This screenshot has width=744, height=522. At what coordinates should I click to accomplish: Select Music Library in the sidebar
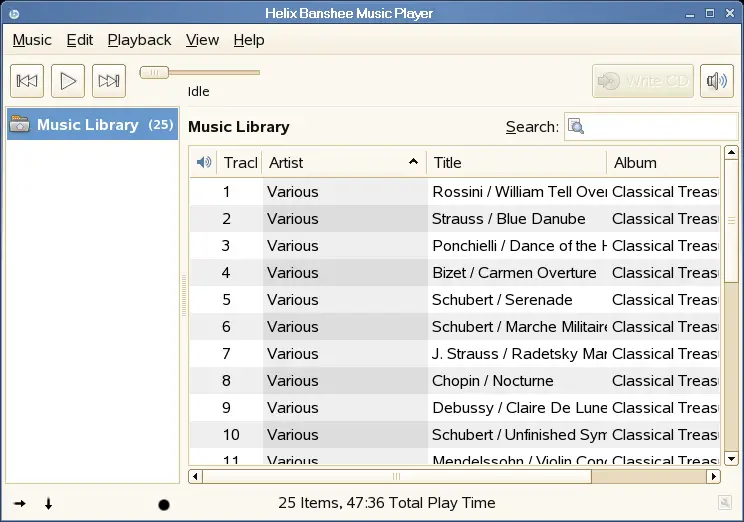click(91, 125)
